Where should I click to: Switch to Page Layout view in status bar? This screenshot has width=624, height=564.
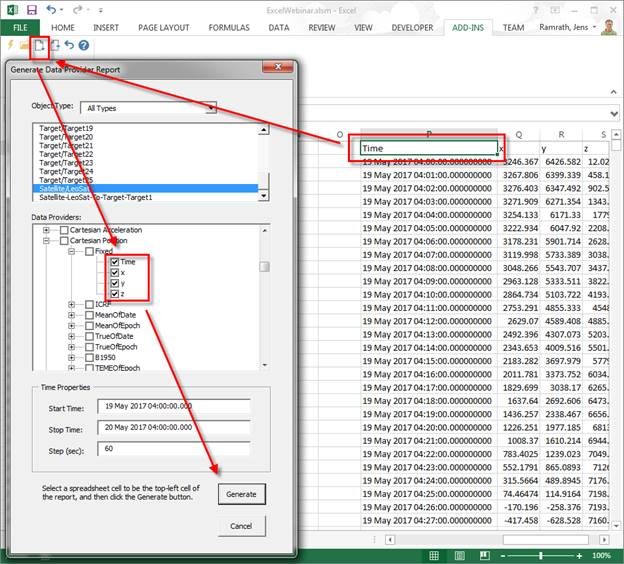coord(459,554)
